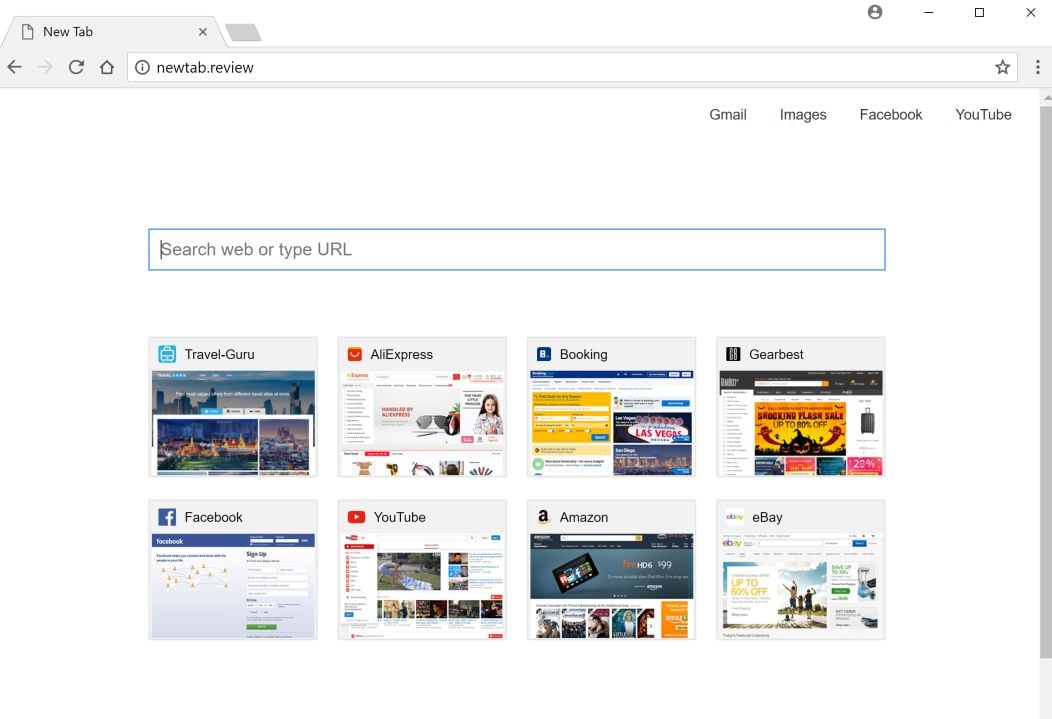Click the back navigation arrow

click(x=14, y=67)
